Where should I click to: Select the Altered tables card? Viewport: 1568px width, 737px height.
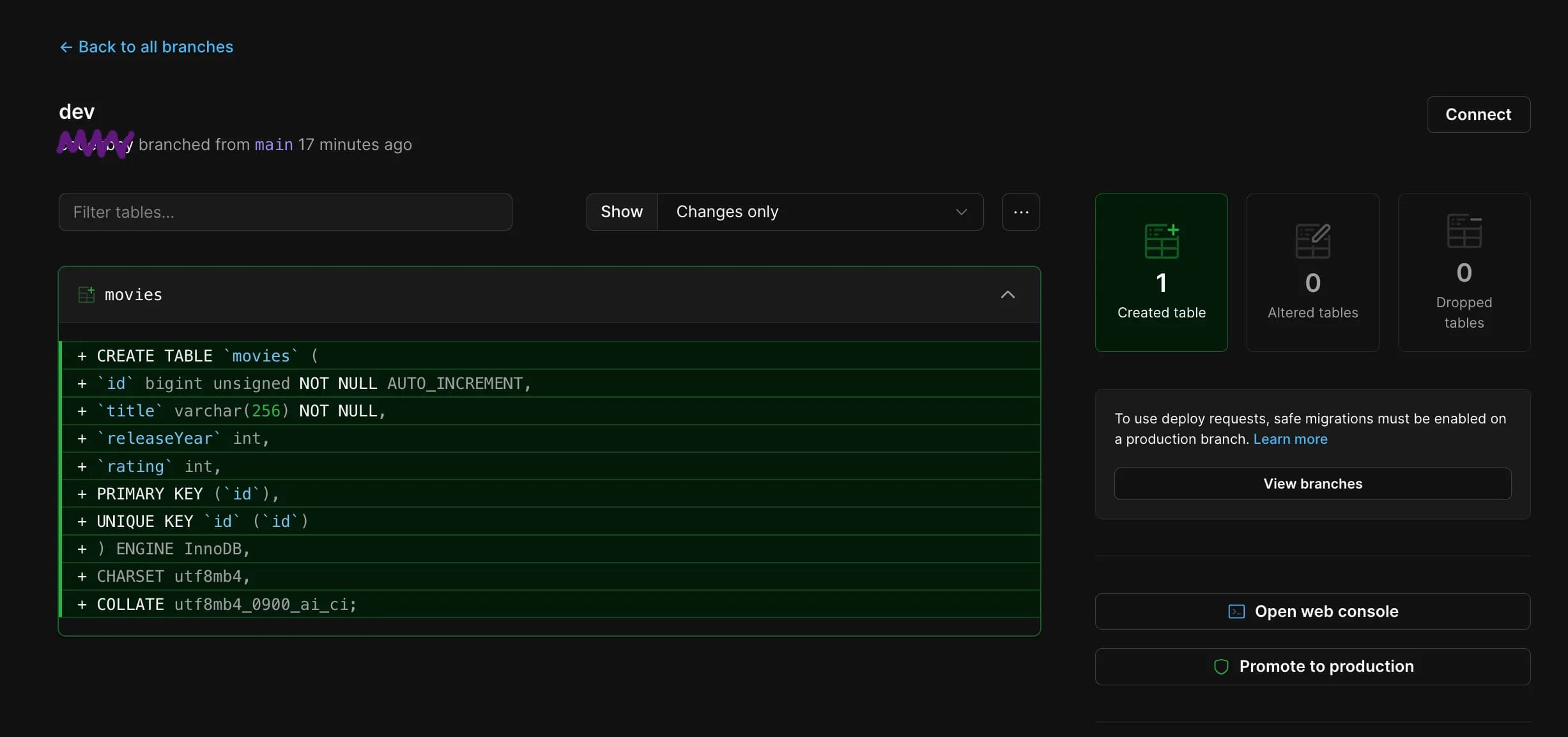[1312, 273]
